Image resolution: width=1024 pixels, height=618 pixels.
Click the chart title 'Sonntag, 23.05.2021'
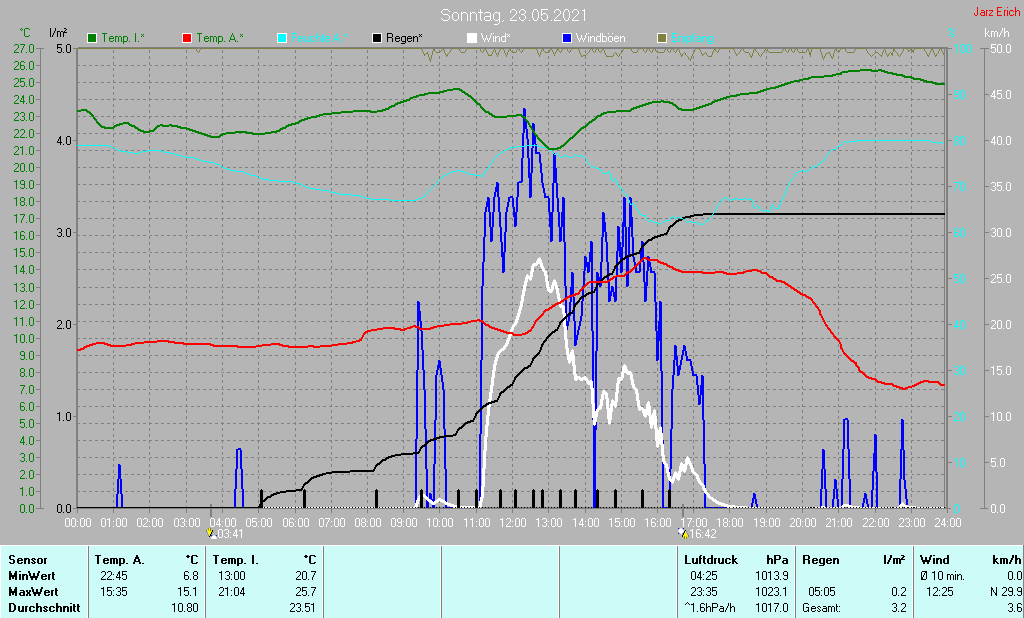pyautogui.click(x=513, y=15)
